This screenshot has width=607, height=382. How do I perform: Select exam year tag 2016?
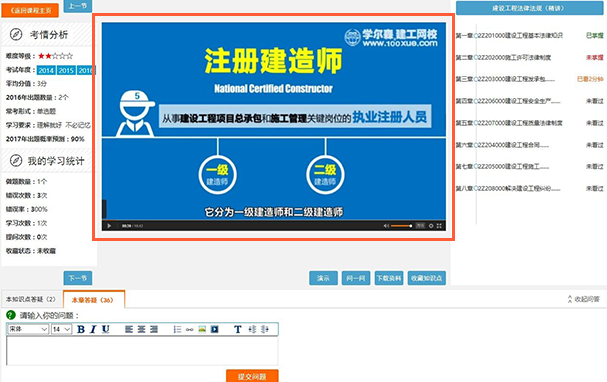click(86, 70)
